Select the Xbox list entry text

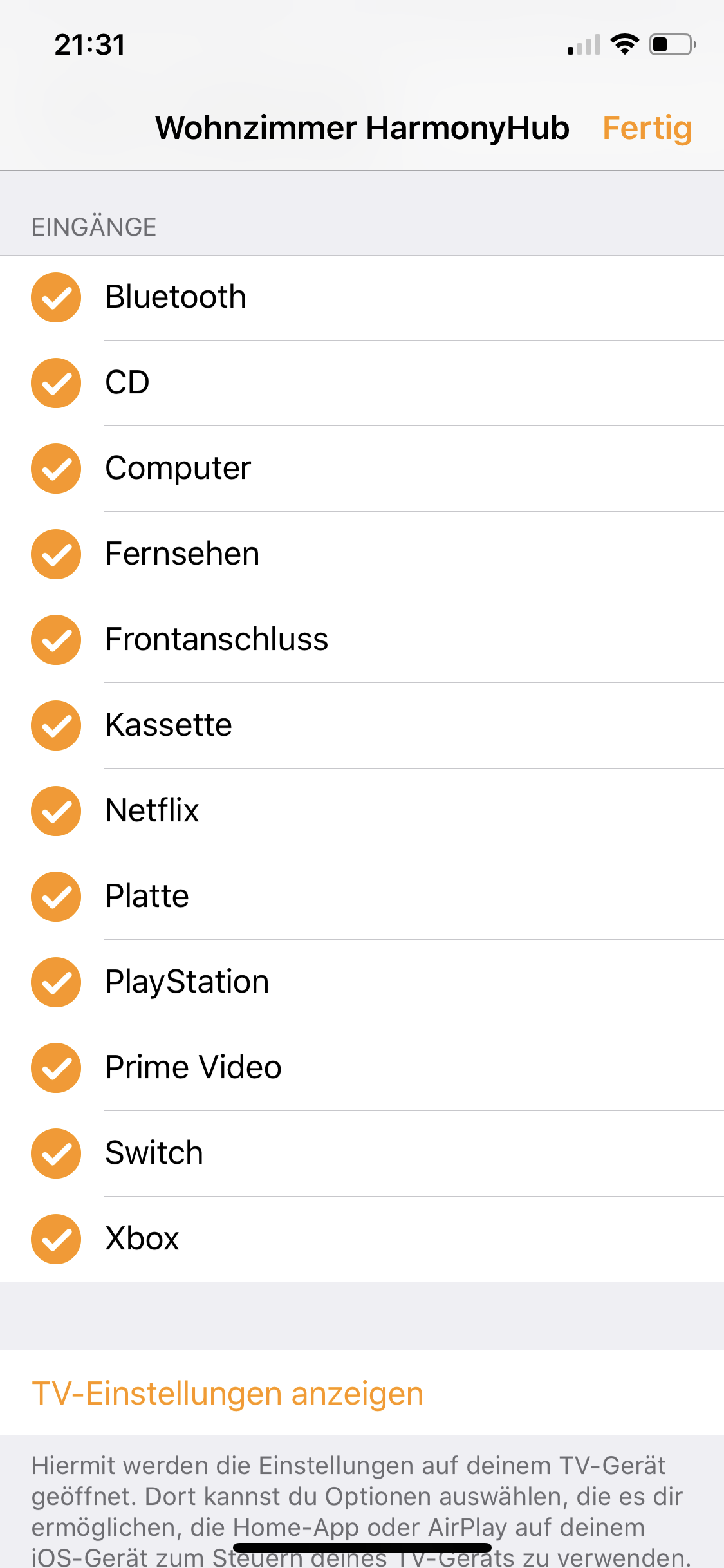click(142, 1238)
